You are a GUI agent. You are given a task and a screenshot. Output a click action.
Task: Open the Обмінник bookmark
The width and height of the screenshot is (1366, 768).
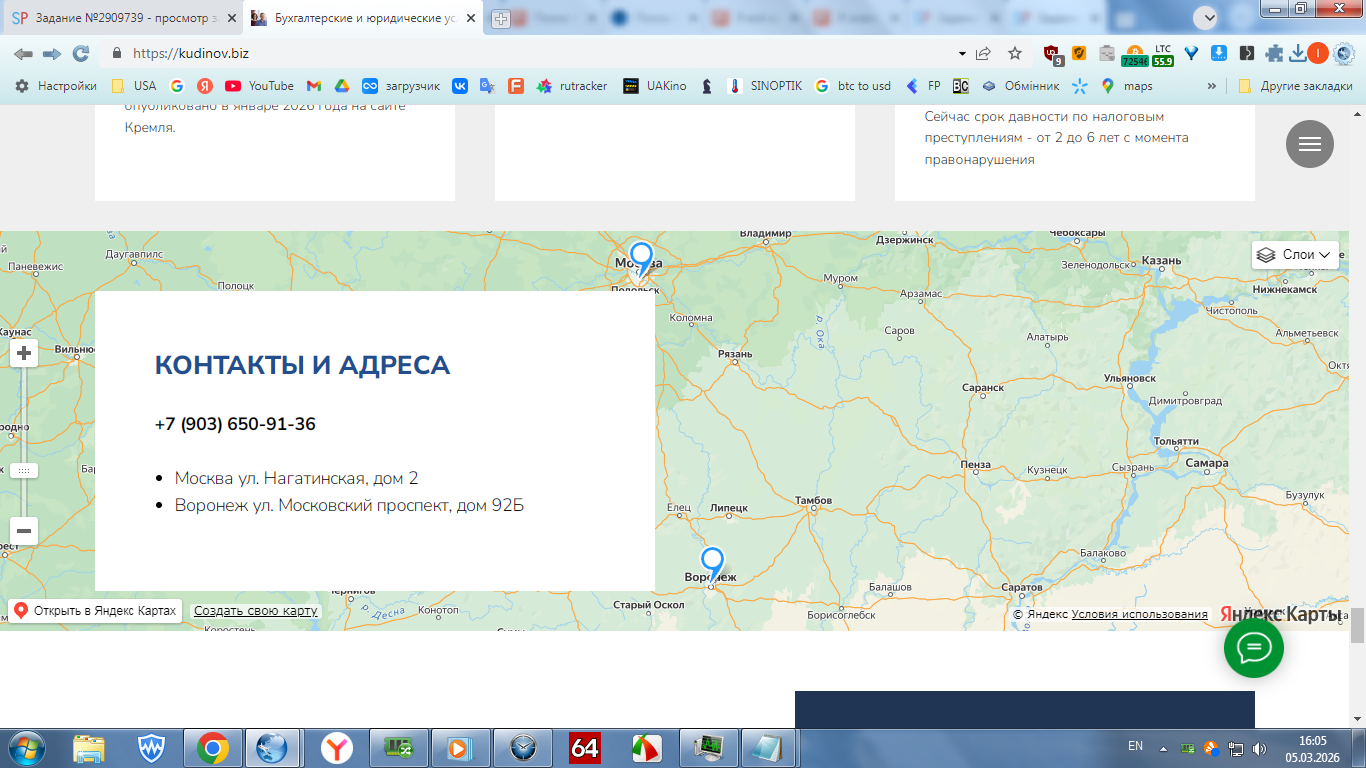coord(1020,86)
